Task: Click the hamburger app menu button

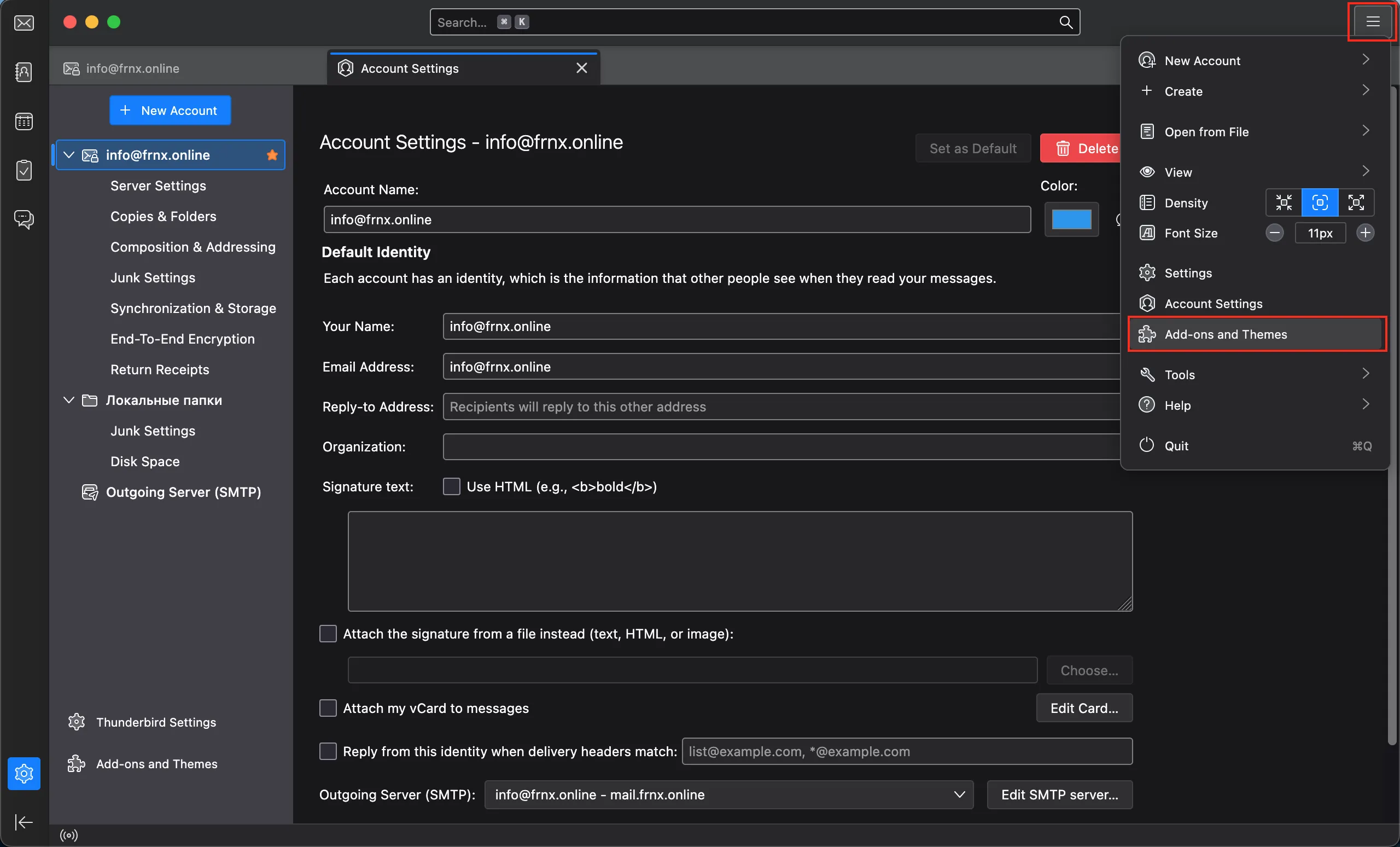Action: 1372,21
